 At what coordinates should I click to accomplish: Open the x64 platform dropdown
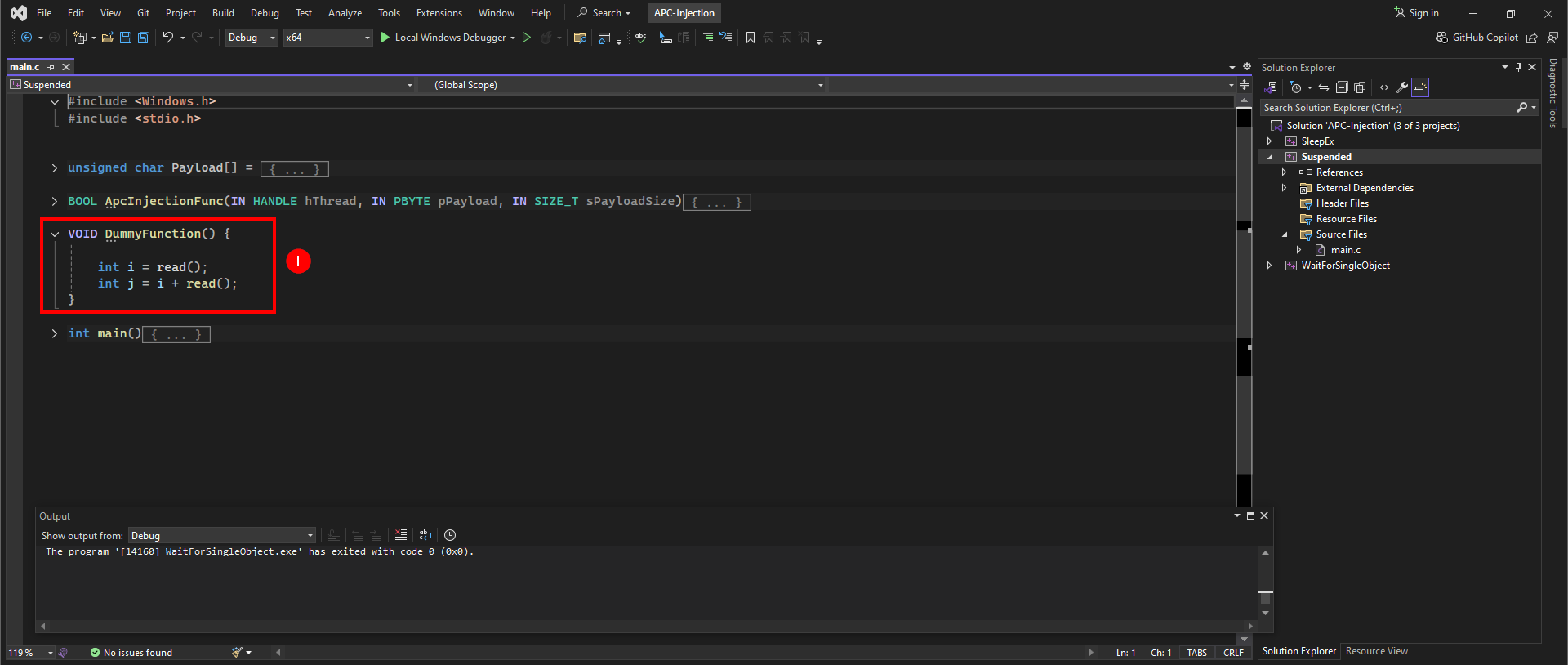point(327,38)
